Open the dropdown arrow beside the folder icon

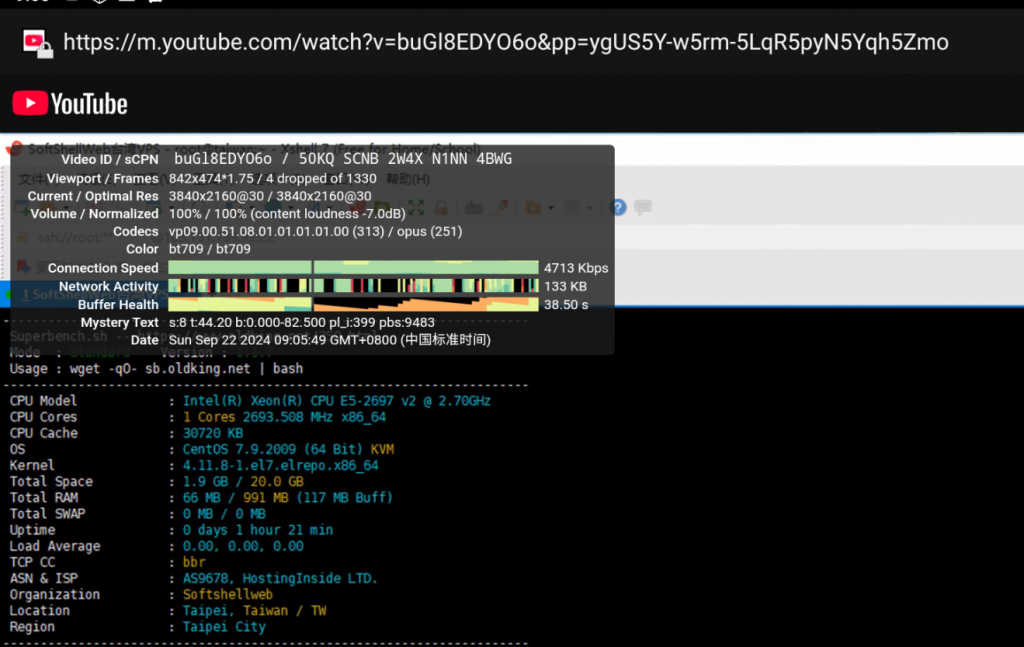click(x=549, y=208)
